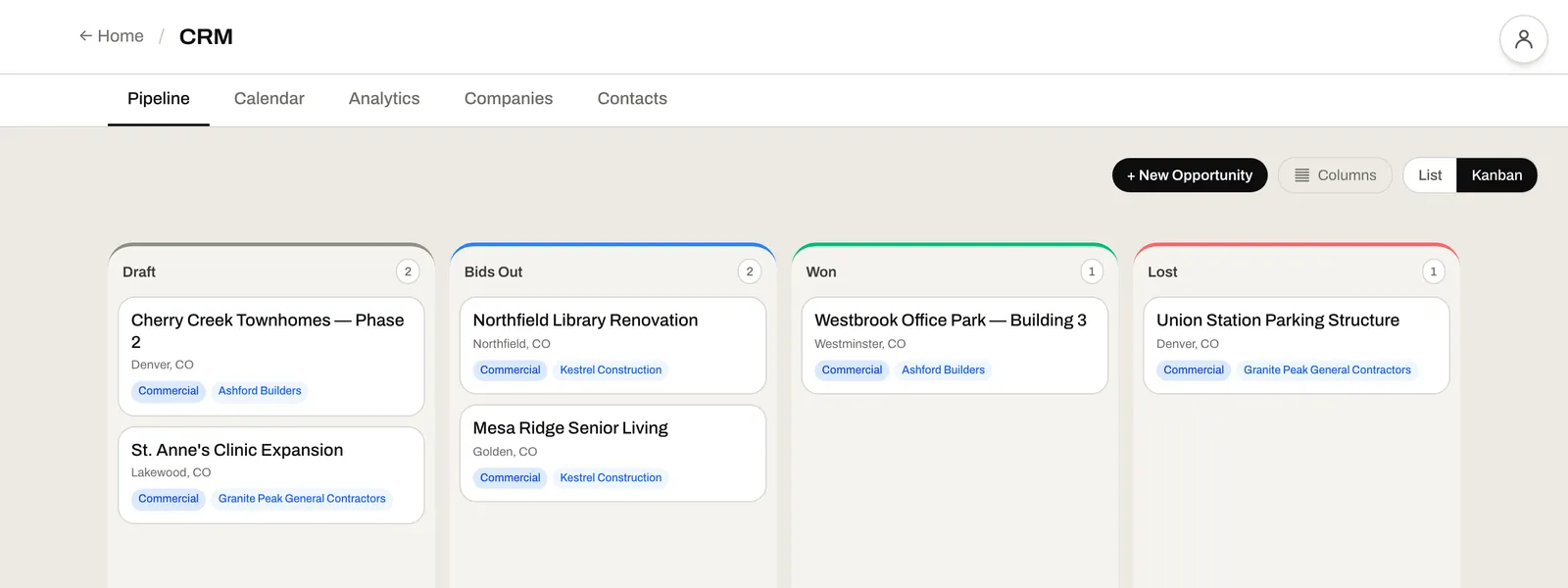This screenshot has height=588, width=1568.
Task: Open Westbrook Office Park Building 3 card
Action: (955, 346)
